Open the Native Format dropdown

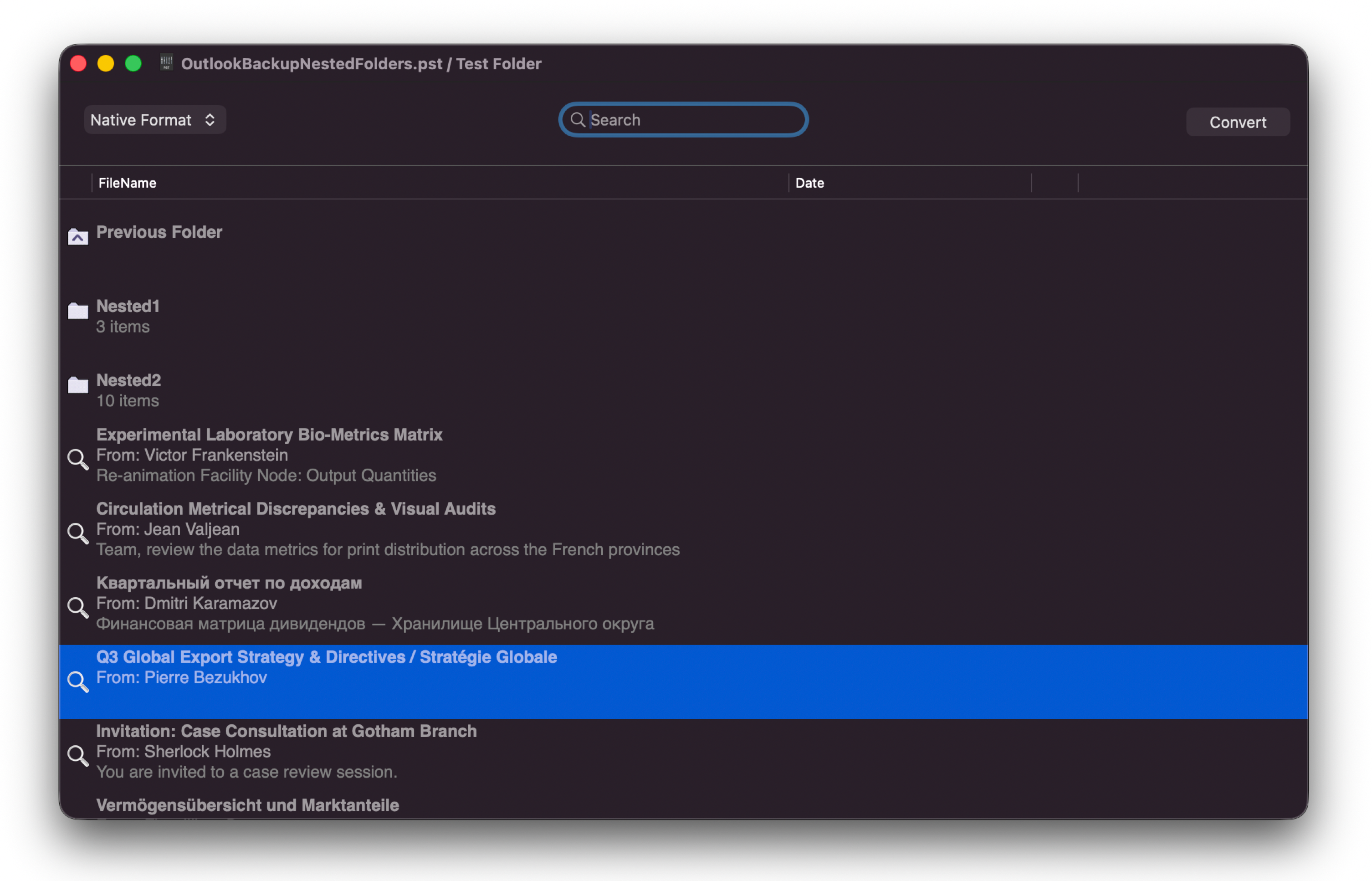click(155, 120)
